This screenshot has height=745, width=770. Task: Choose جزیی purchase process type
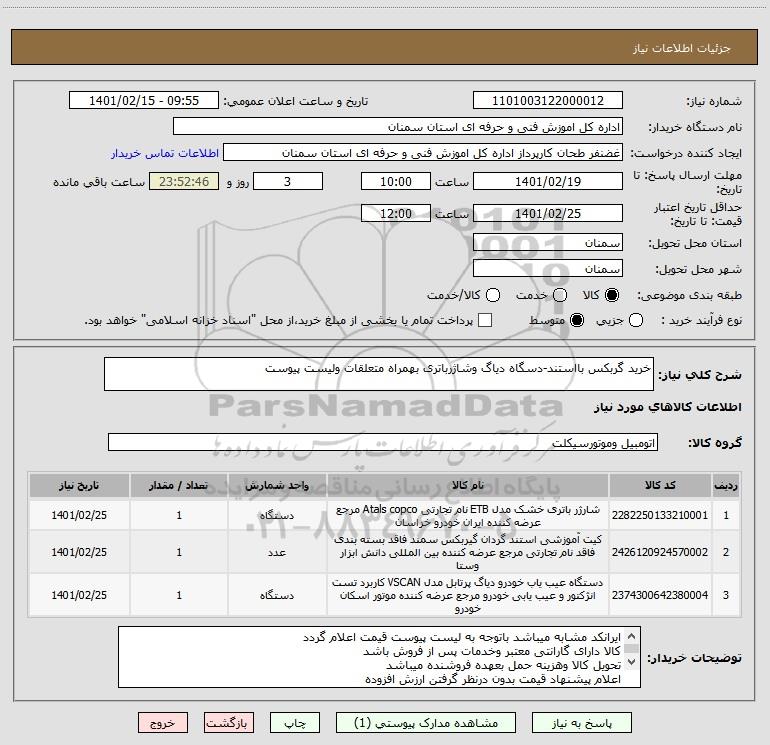tap(636, 320)
